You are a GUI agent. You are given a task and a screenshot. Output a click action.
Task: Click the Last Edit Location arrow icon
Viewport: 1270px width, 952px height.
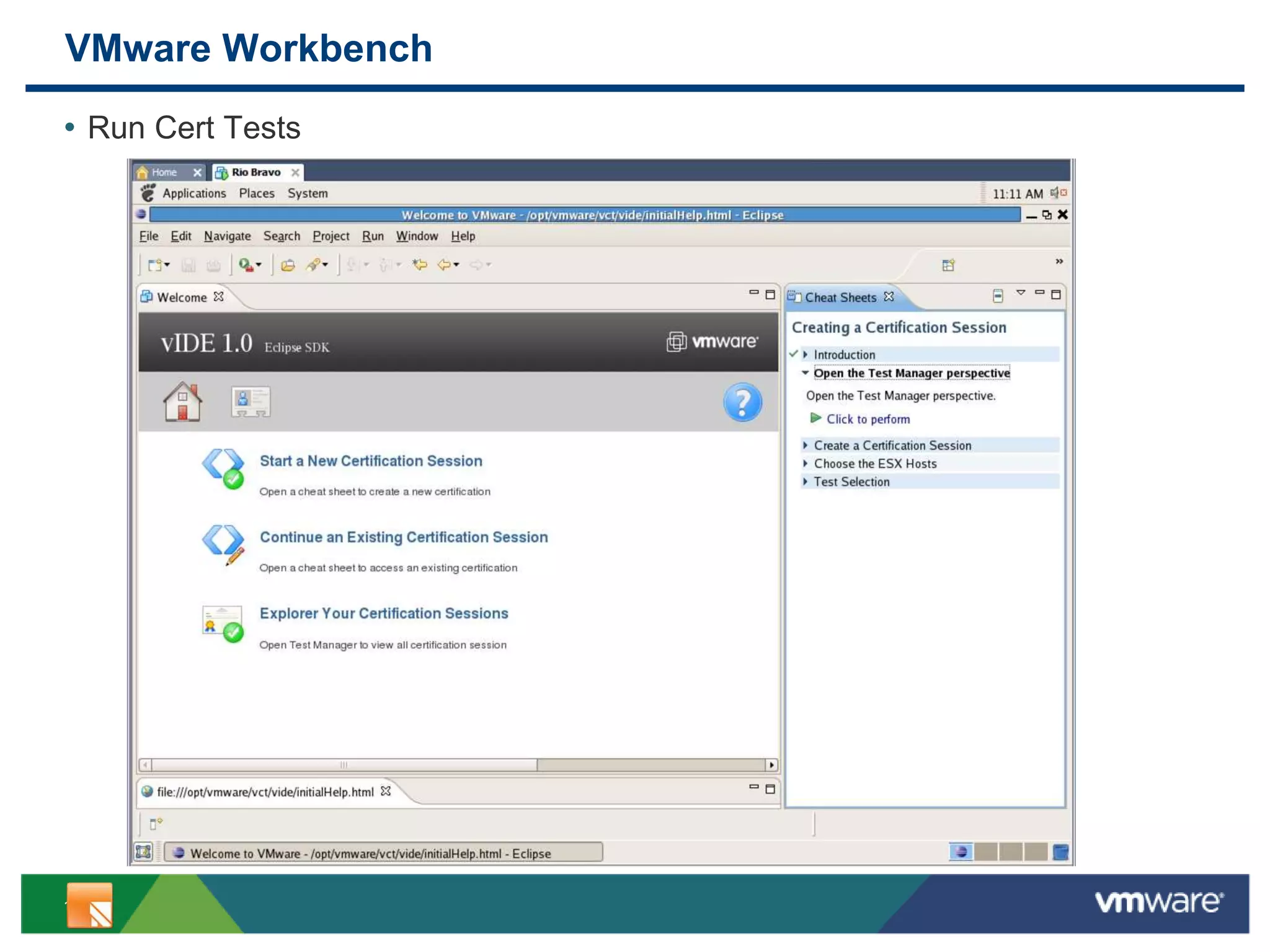(x=420, y=265)
